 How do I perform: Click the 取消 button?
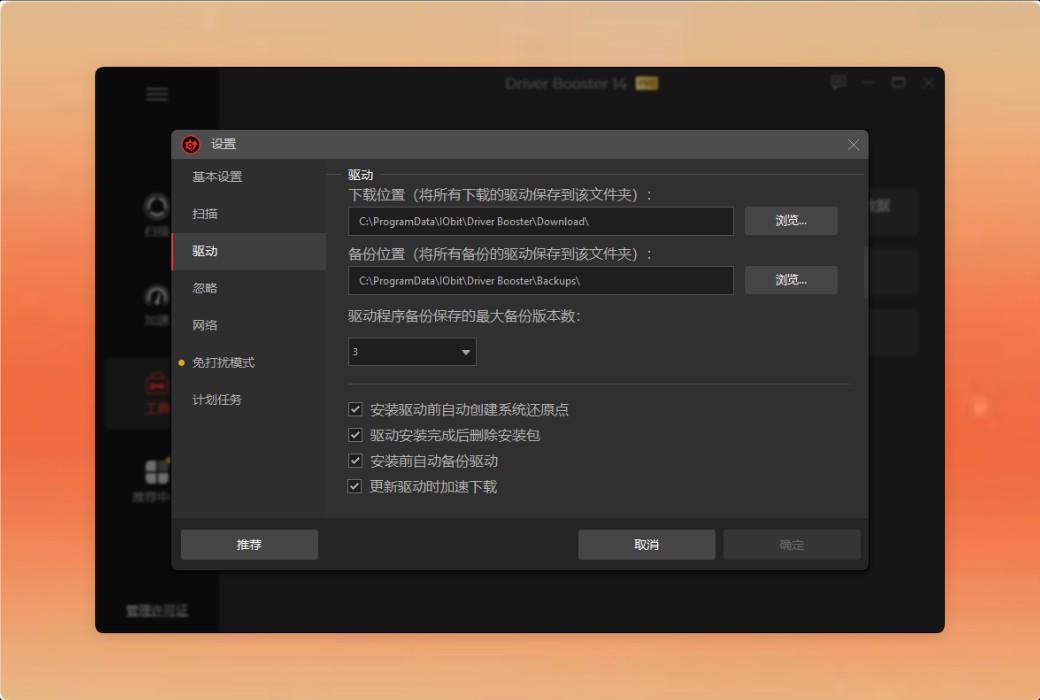pos(647,545)
